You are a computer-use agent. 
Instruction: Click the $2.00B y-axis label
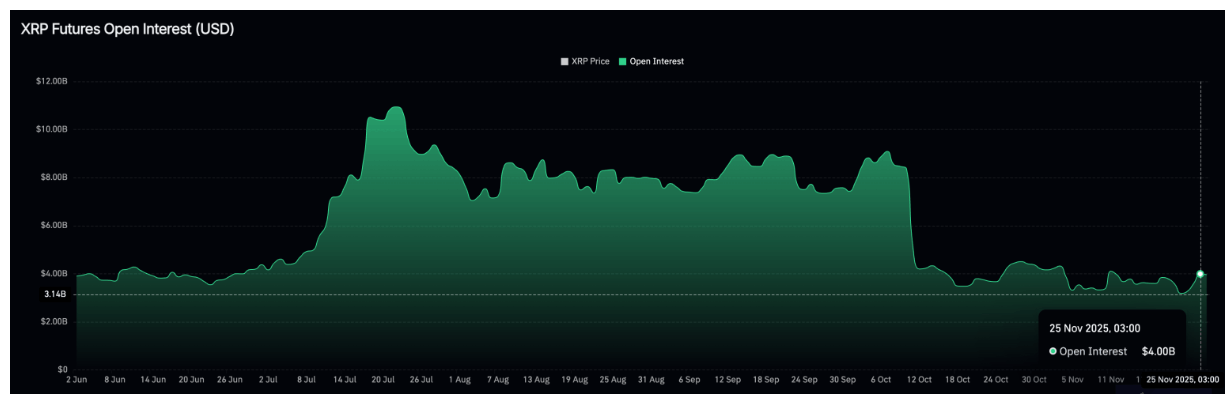[54, 321]
